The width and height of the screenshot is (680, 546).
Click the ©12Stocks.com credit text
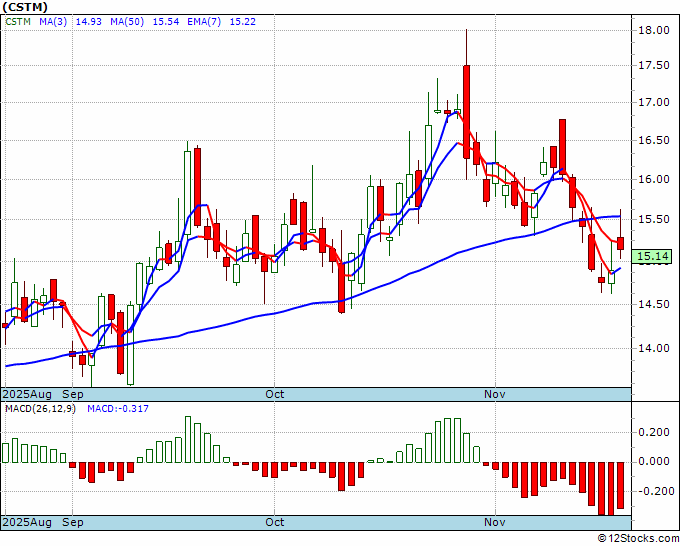[x=638, y=539]
